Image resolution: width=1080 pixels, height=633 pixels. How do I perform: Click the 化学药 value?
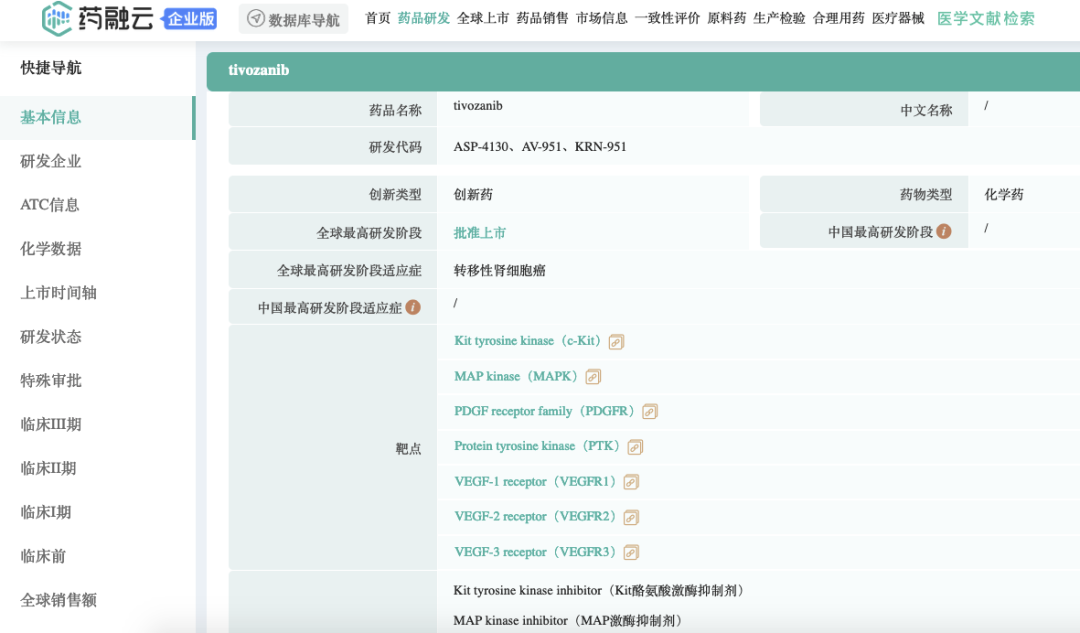tap(1004, 195)
